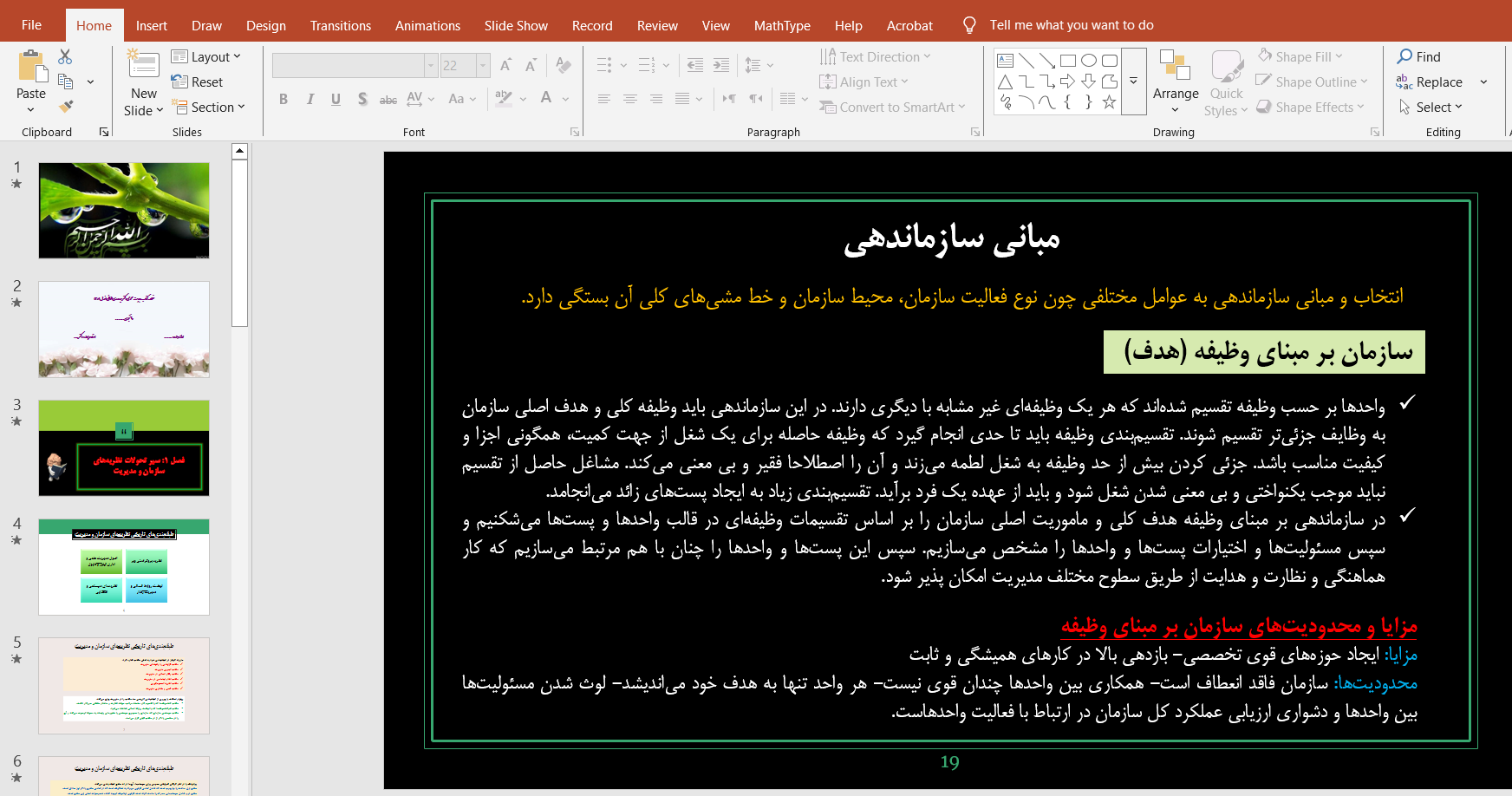The image size is (1512, 796).
Task: Open the Animations tab
Action: point(427,26)
